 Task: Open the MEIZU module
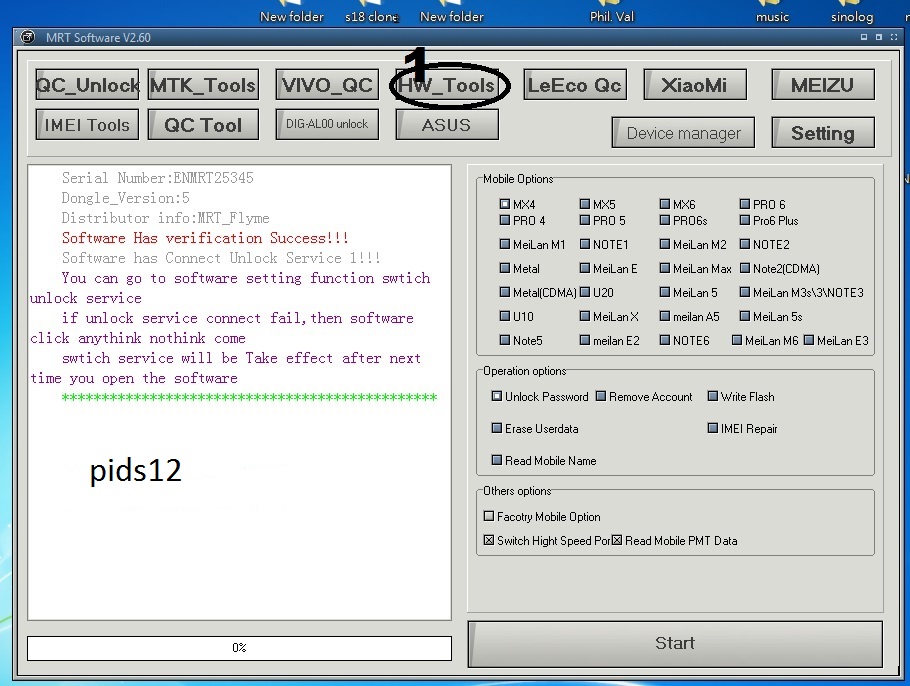pyautogui.click(x=822, y=85)
